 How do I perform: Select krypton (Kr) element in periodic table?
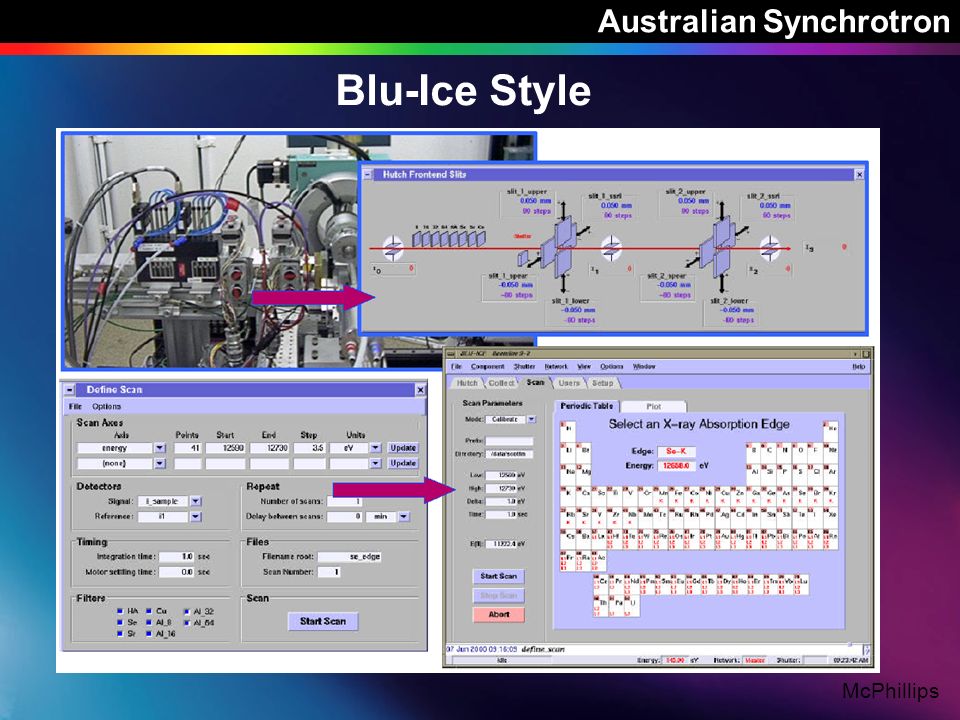(x=831, y=497)
